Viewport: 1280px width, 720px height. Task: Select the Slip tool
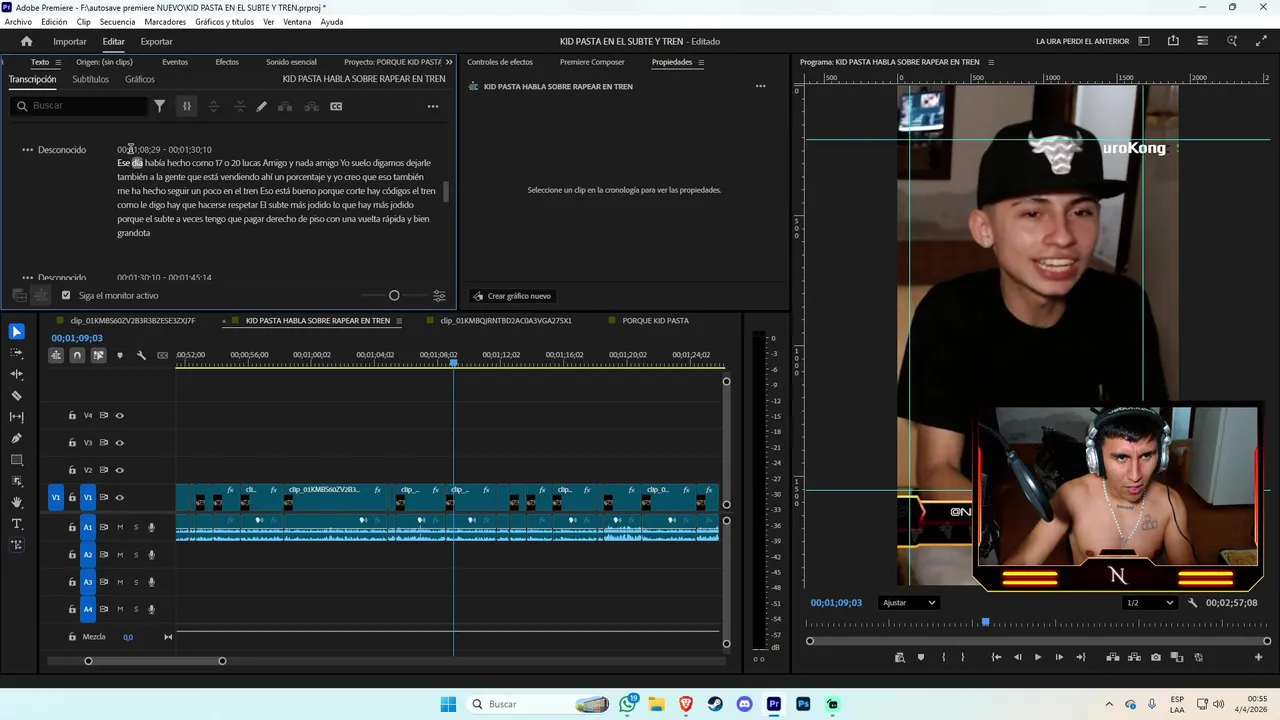point(17,417)
